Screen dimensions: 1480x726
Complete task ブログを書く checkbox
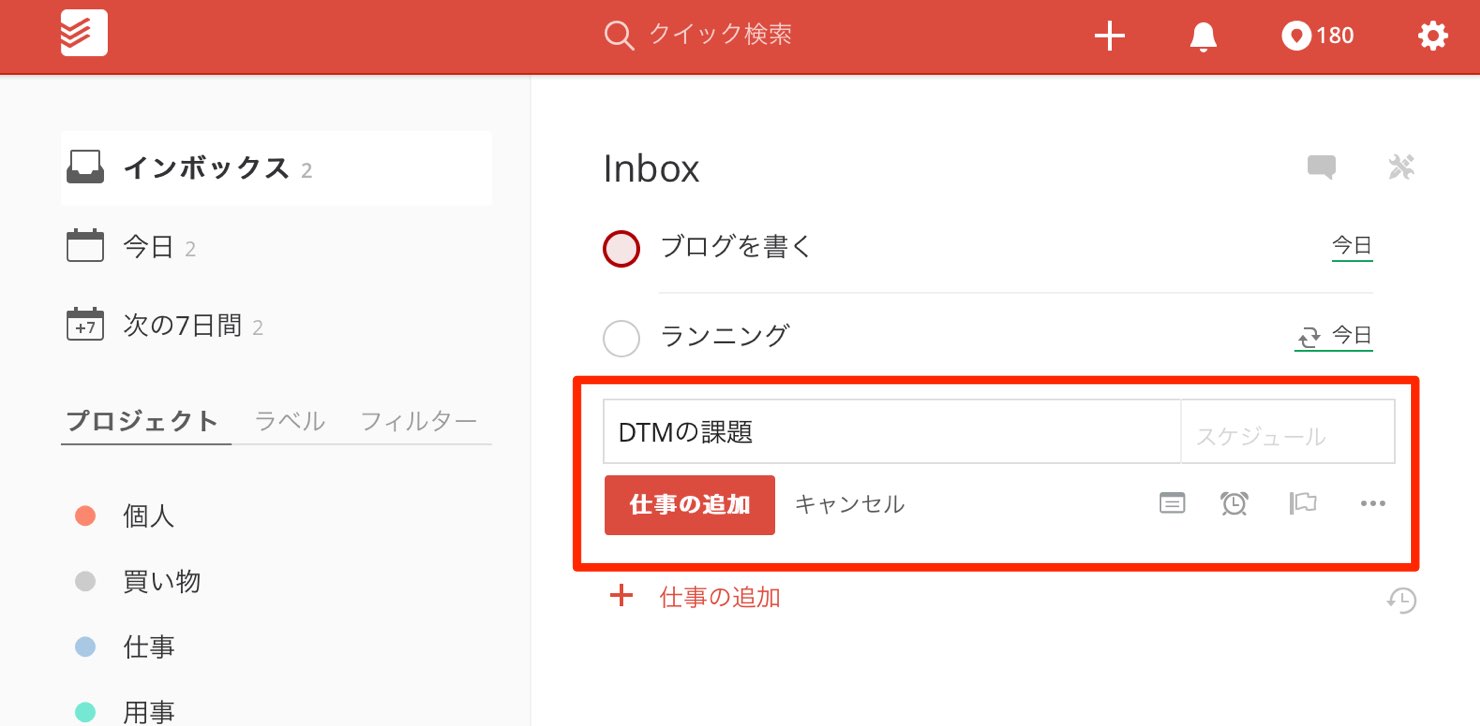pos(621,249)
